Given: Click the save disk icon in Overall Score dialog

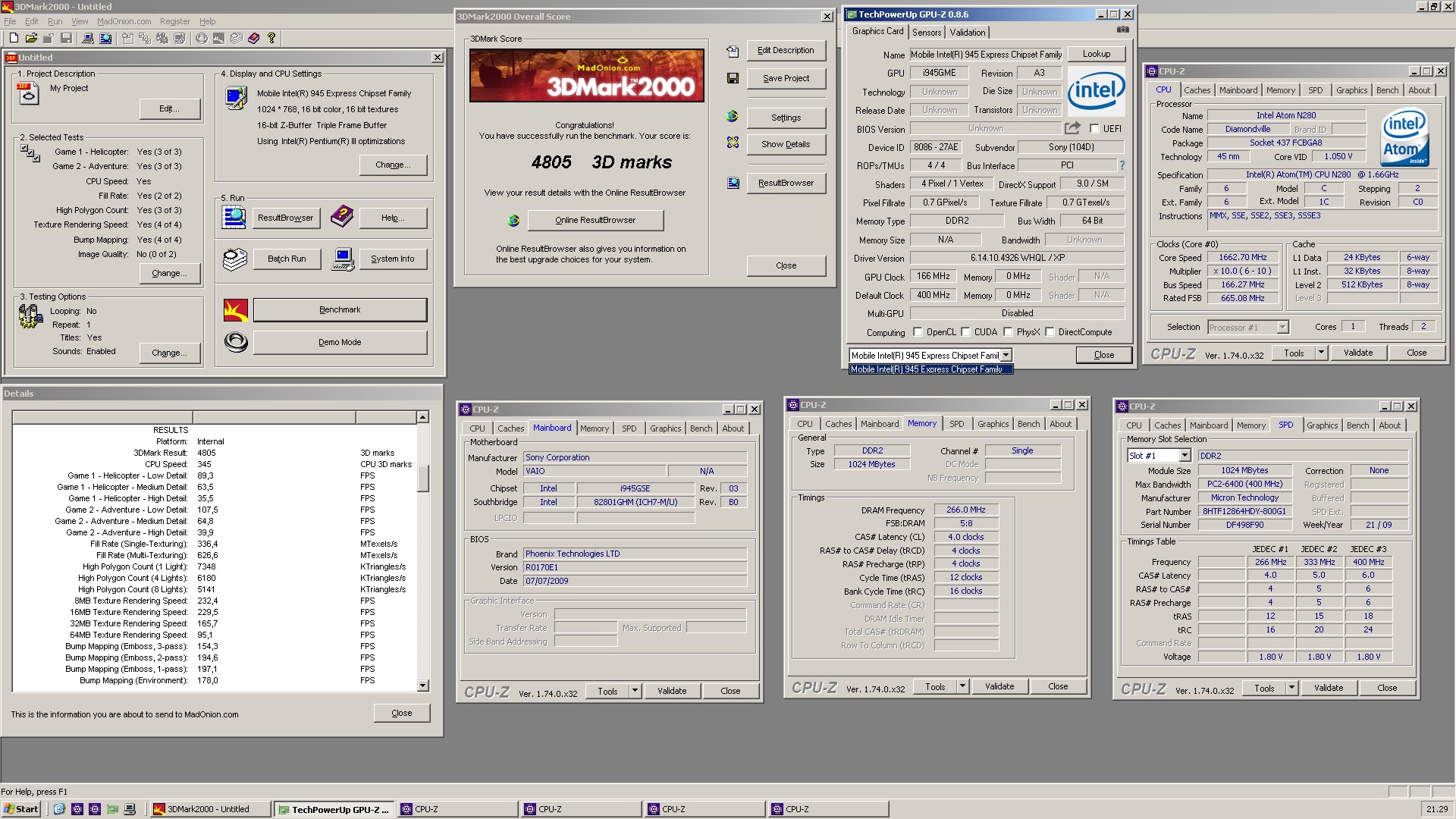Looking at the screenshot, I should [x=733, y=78].
